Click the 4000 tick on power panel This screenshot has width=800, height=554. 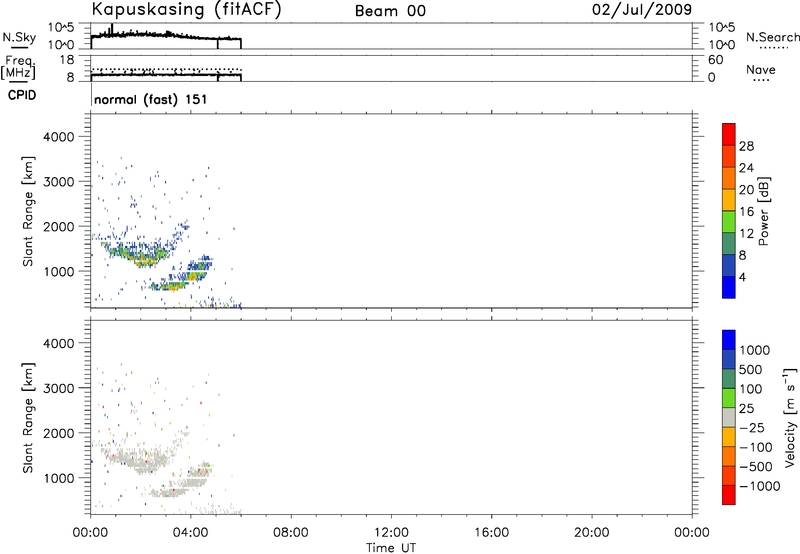59,137
